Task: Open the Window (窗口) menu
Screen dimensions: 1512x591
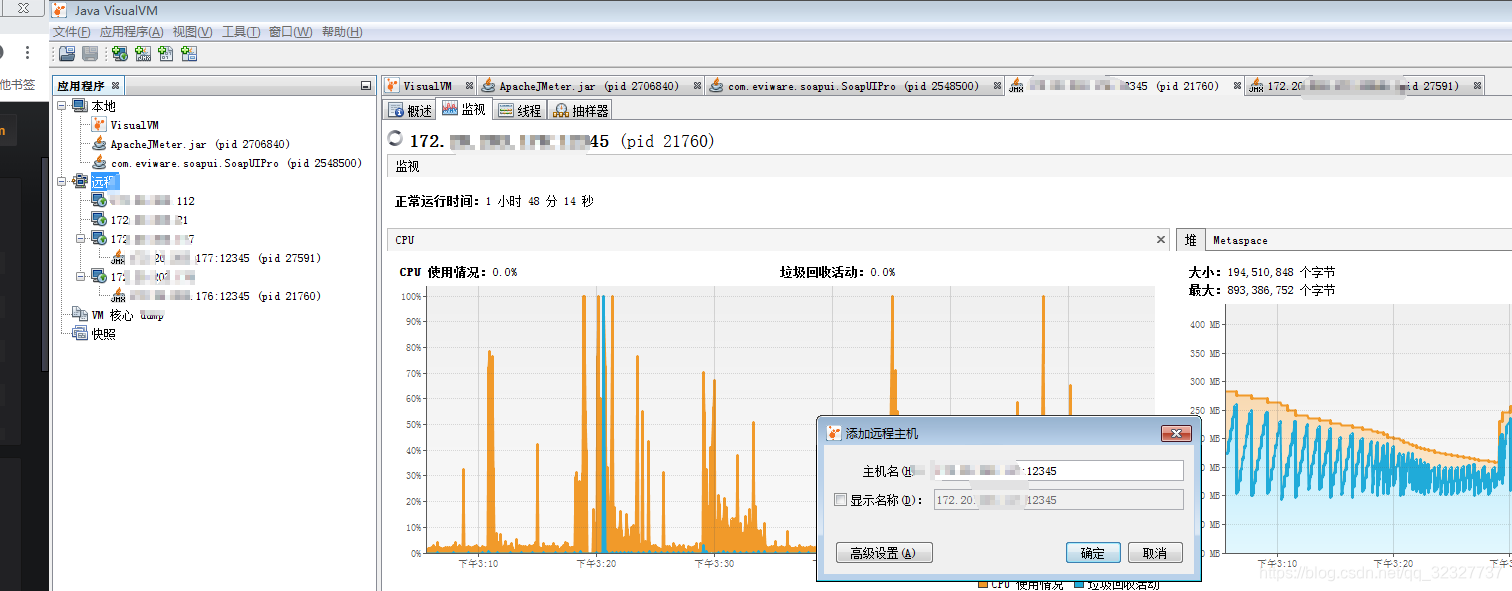Action: [291, 32]
